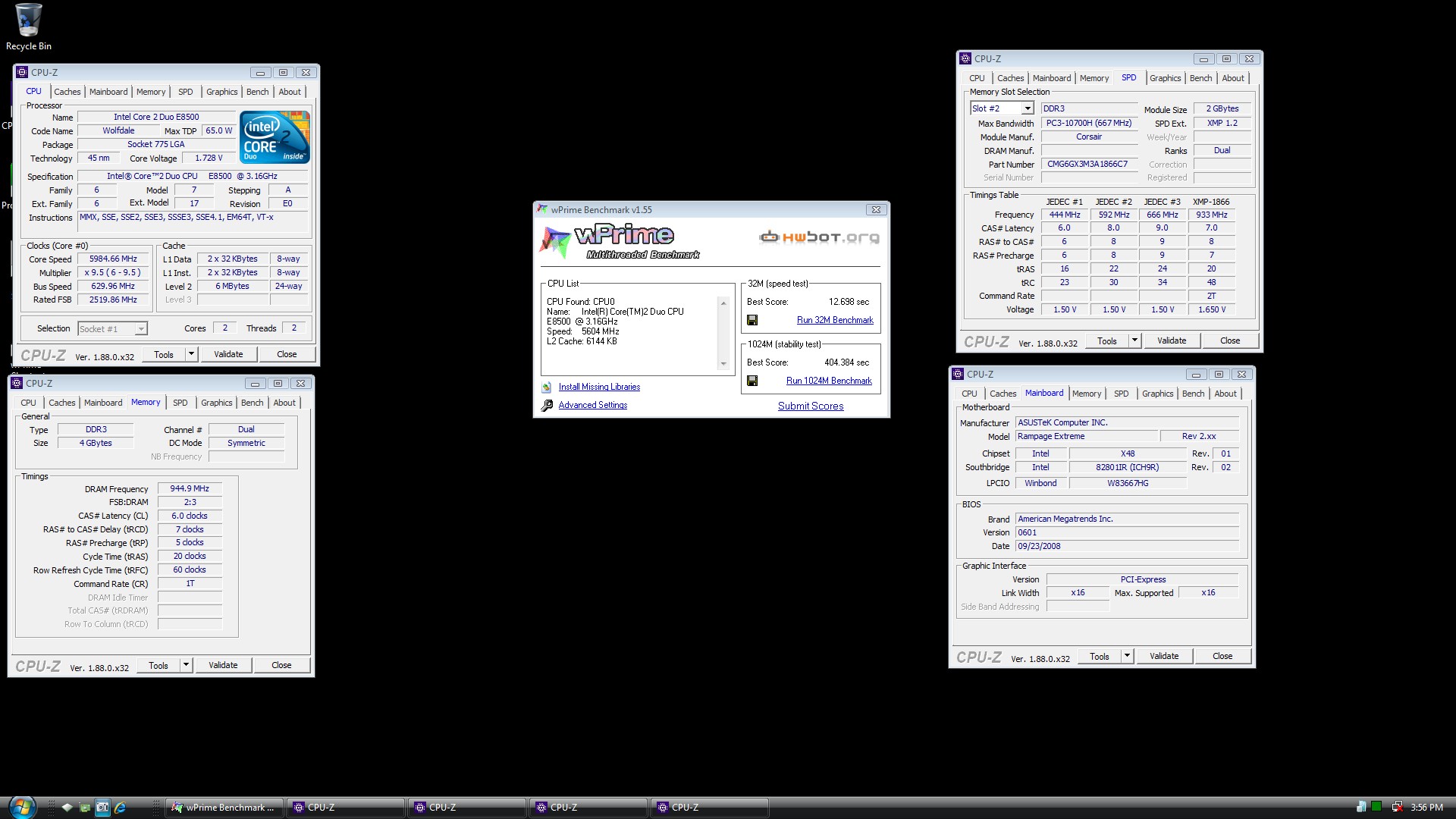Click Tools button in Memory window
The width and height of the screenshot is (1456, 819).
click(x=158, y=665)
